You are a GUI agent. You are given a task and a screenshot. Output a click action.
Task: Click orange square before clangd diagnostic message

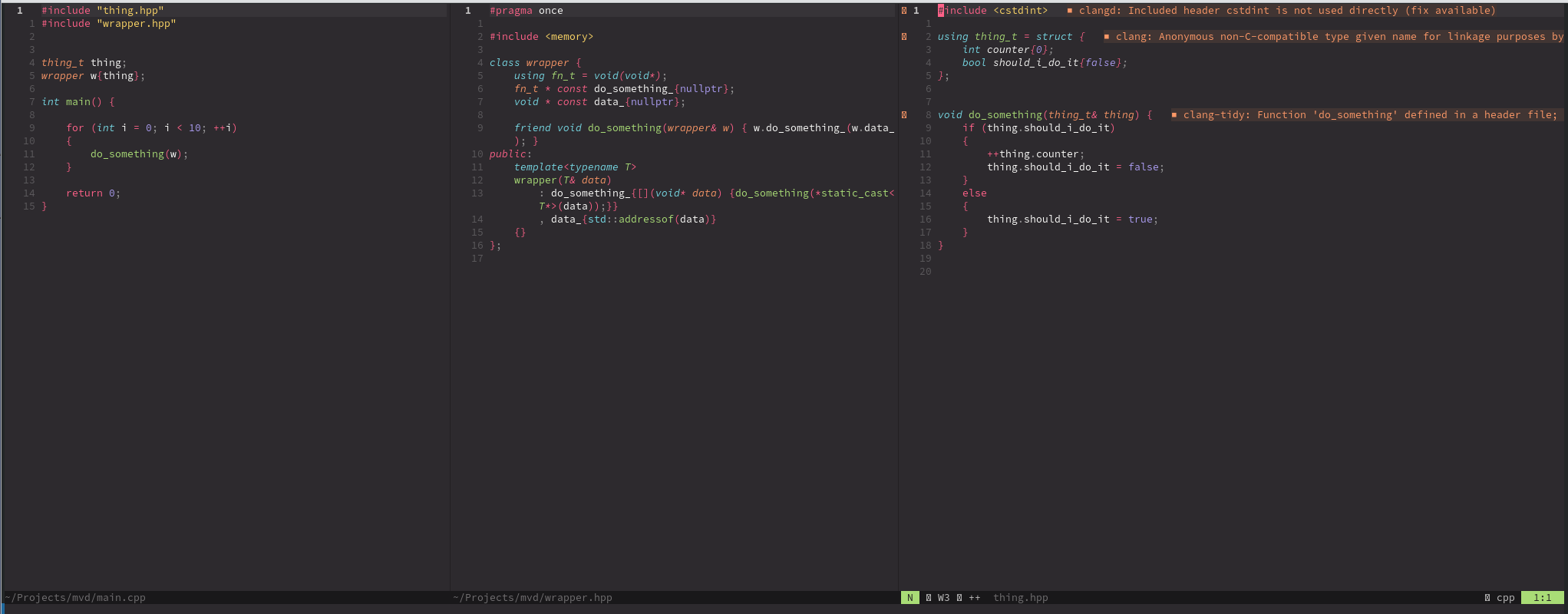(x=1070, y=11)
